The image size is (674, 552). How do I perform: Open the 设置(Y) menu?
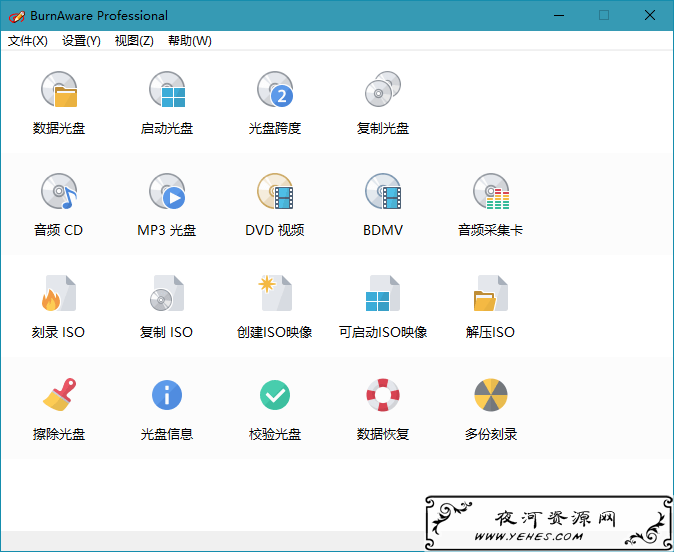[x=81, y=41]
